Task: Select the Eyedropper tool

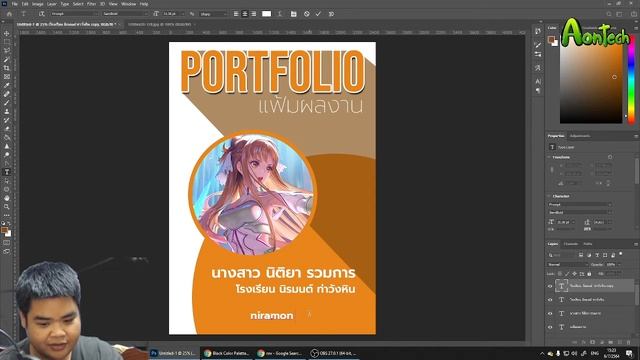Action: click(7, 85)
